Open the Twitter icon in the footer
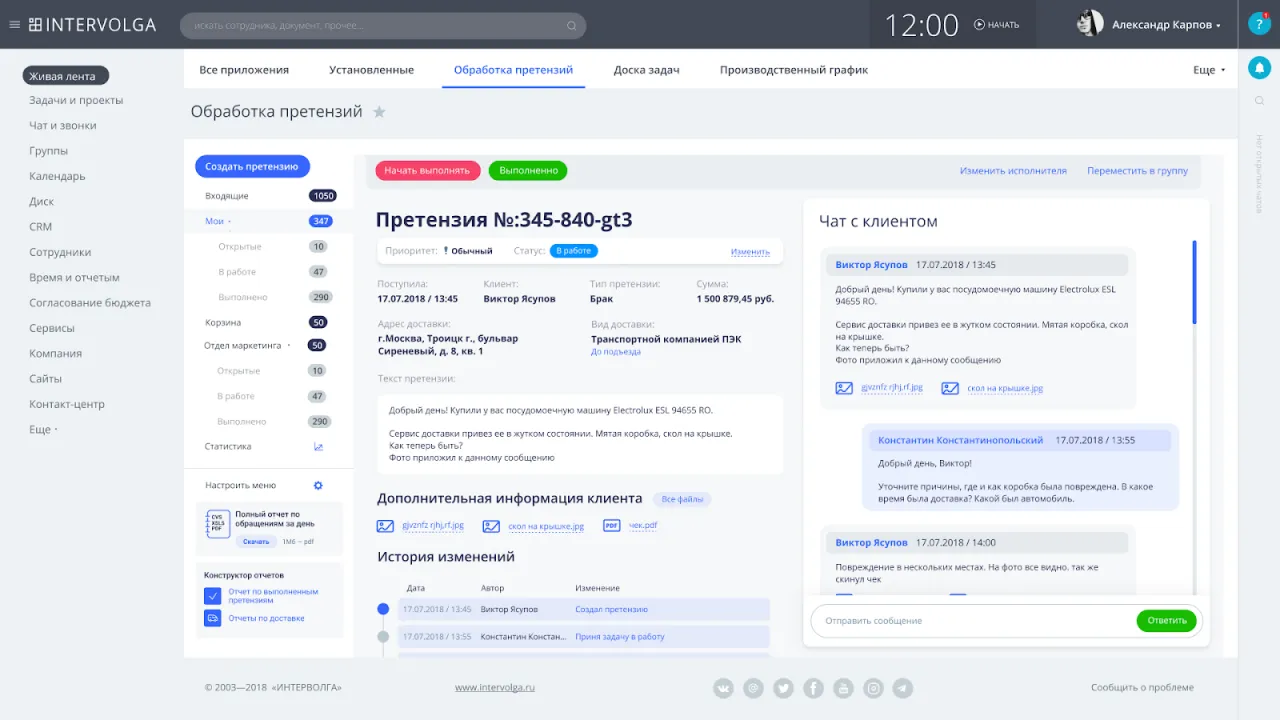The height and width of the screenshot is (720, 1280). click(x=783, y=688)
